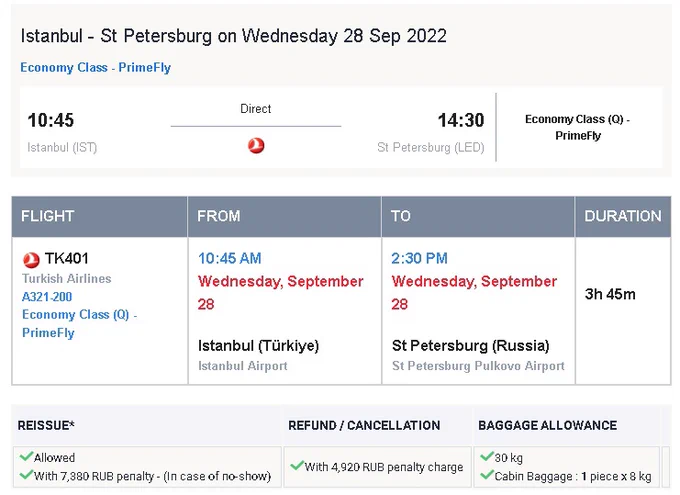680x495 pixels.
Task: Click the checkmark beside Cabin Baggage
Action: (x=487, y=475)
